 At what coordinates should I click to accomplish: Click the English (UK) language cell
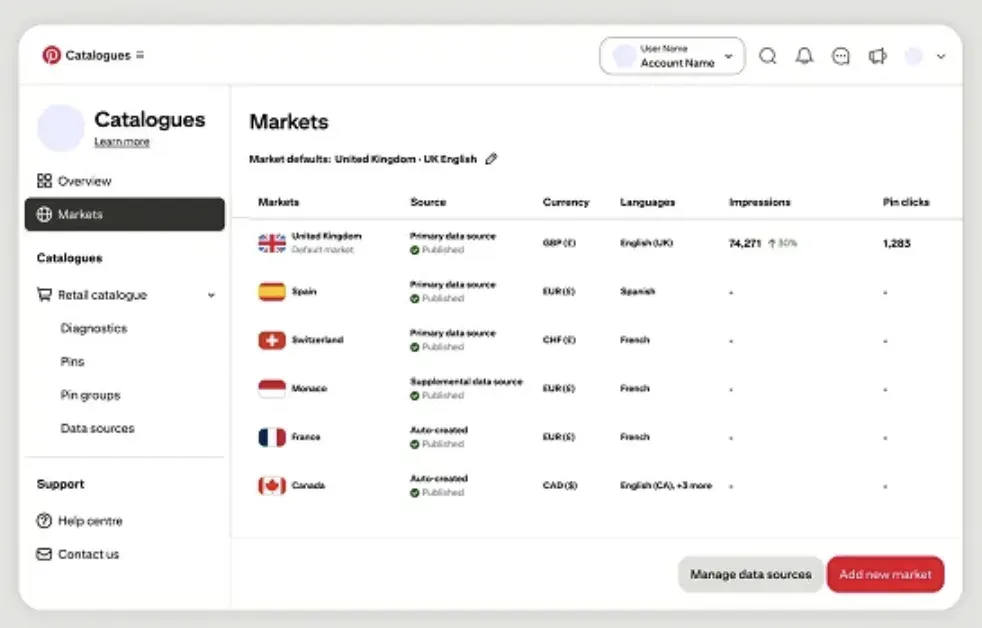[x=646, y=243]
